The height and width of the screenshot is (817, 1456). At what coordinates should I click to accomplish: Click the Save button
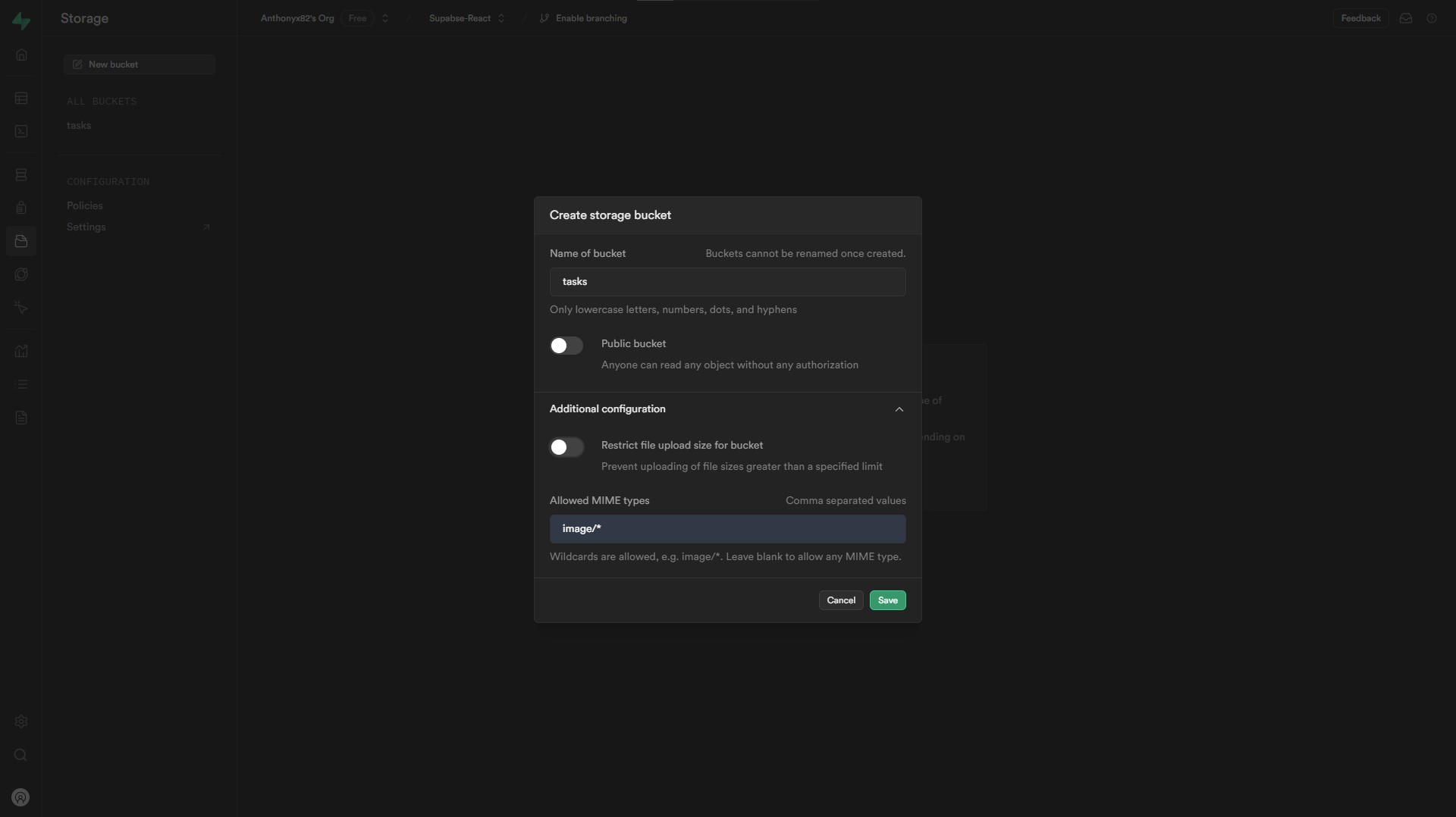pos(887,600)
